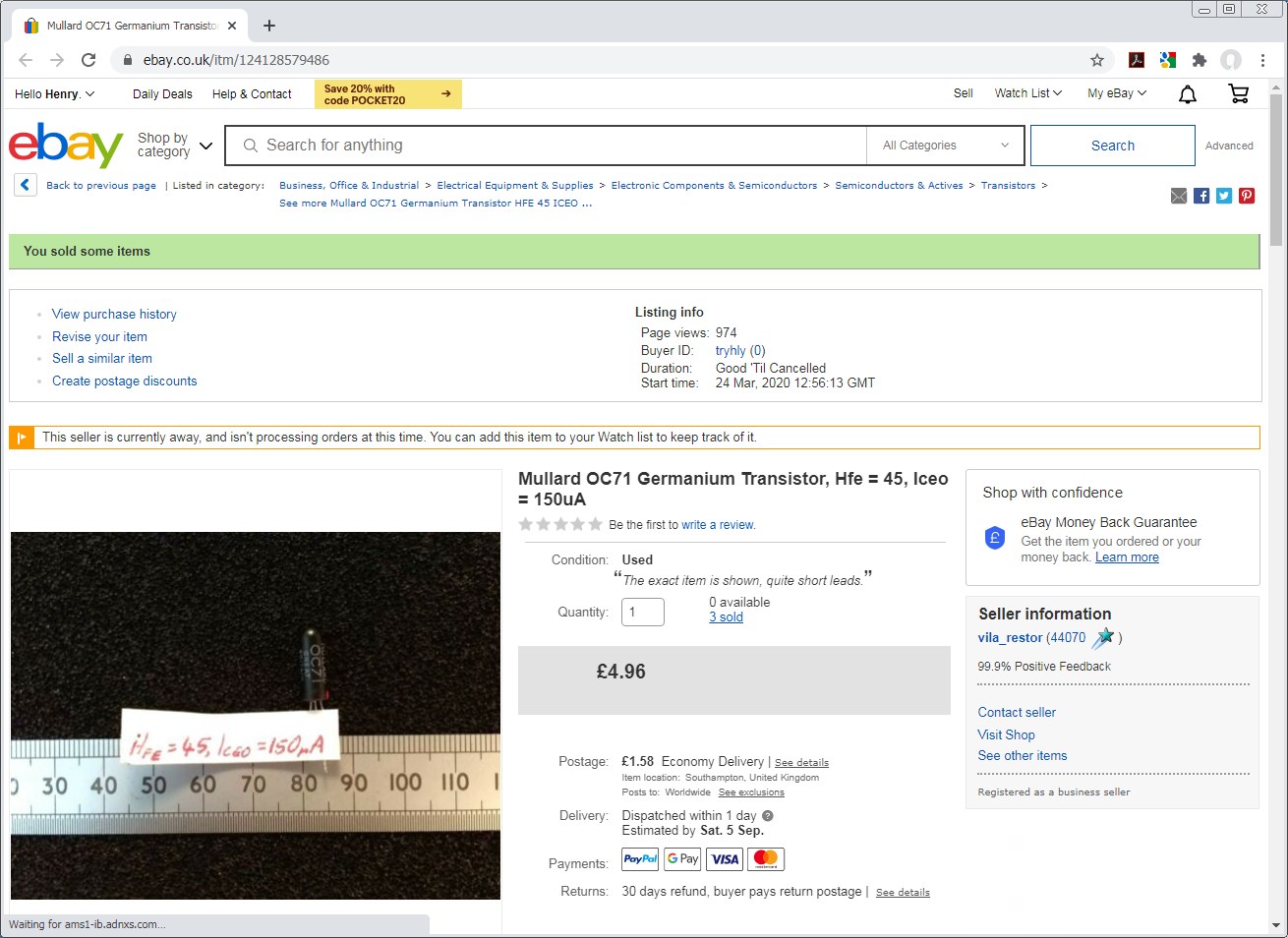The image size is (1288, 938).
Task: Expand the My eBay dropdown
Action: tap(1117, 93)
